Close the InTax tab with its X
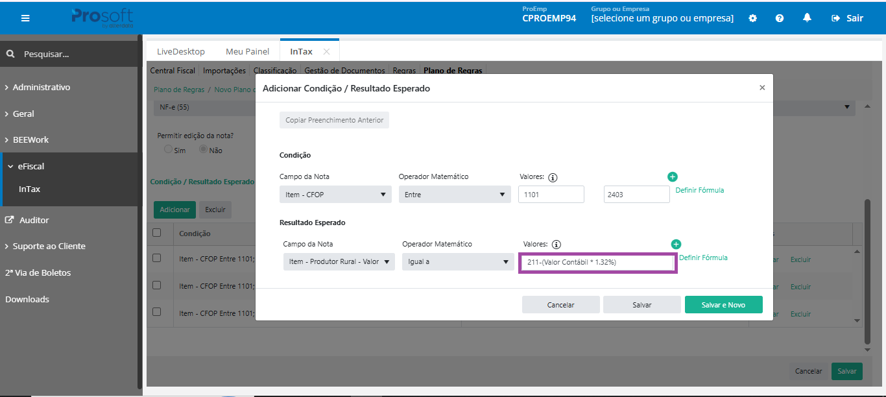 point(326,51)
